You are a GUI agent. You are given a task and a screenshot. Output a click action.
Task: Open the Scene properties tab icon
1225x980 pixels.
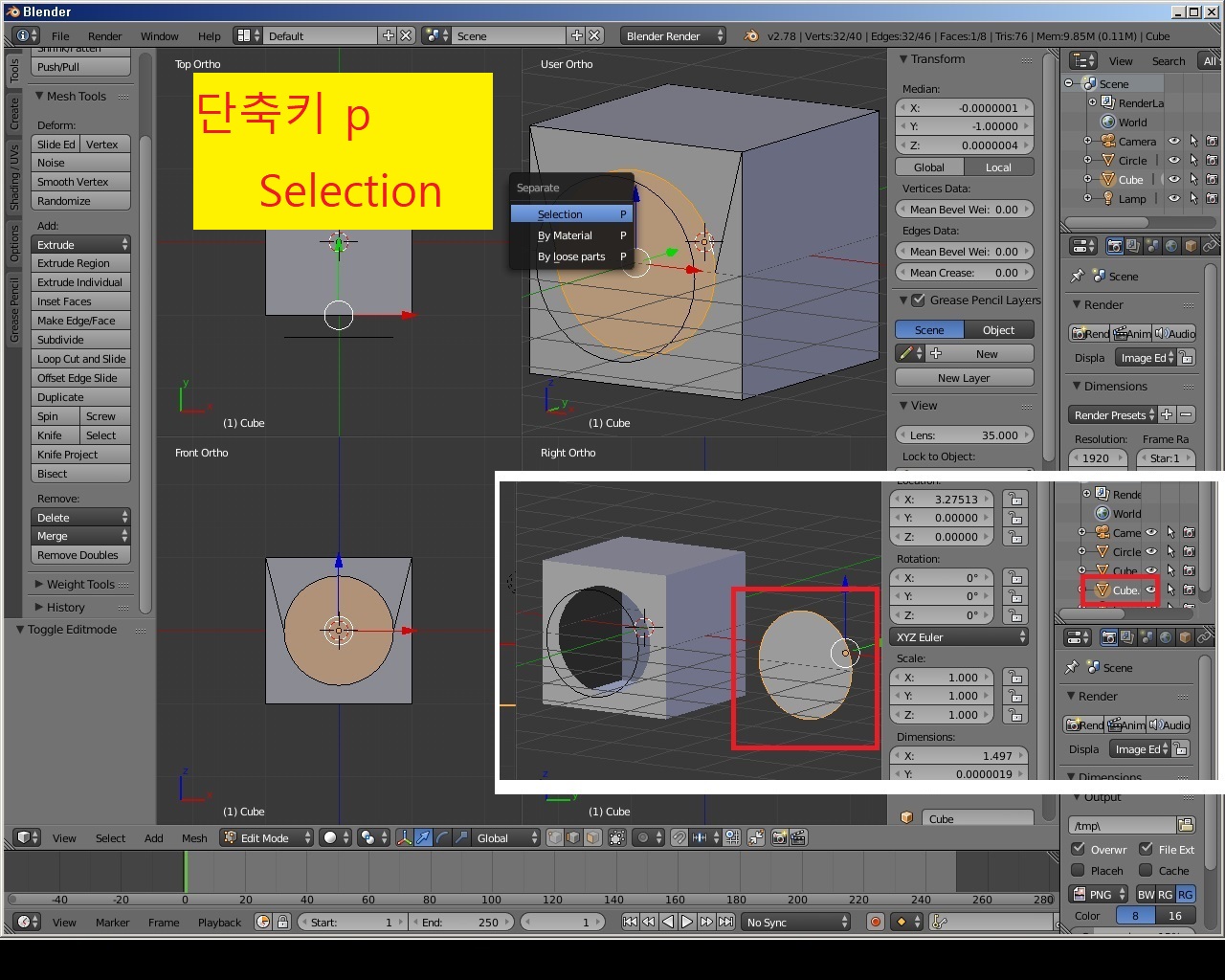point(1152,246)
